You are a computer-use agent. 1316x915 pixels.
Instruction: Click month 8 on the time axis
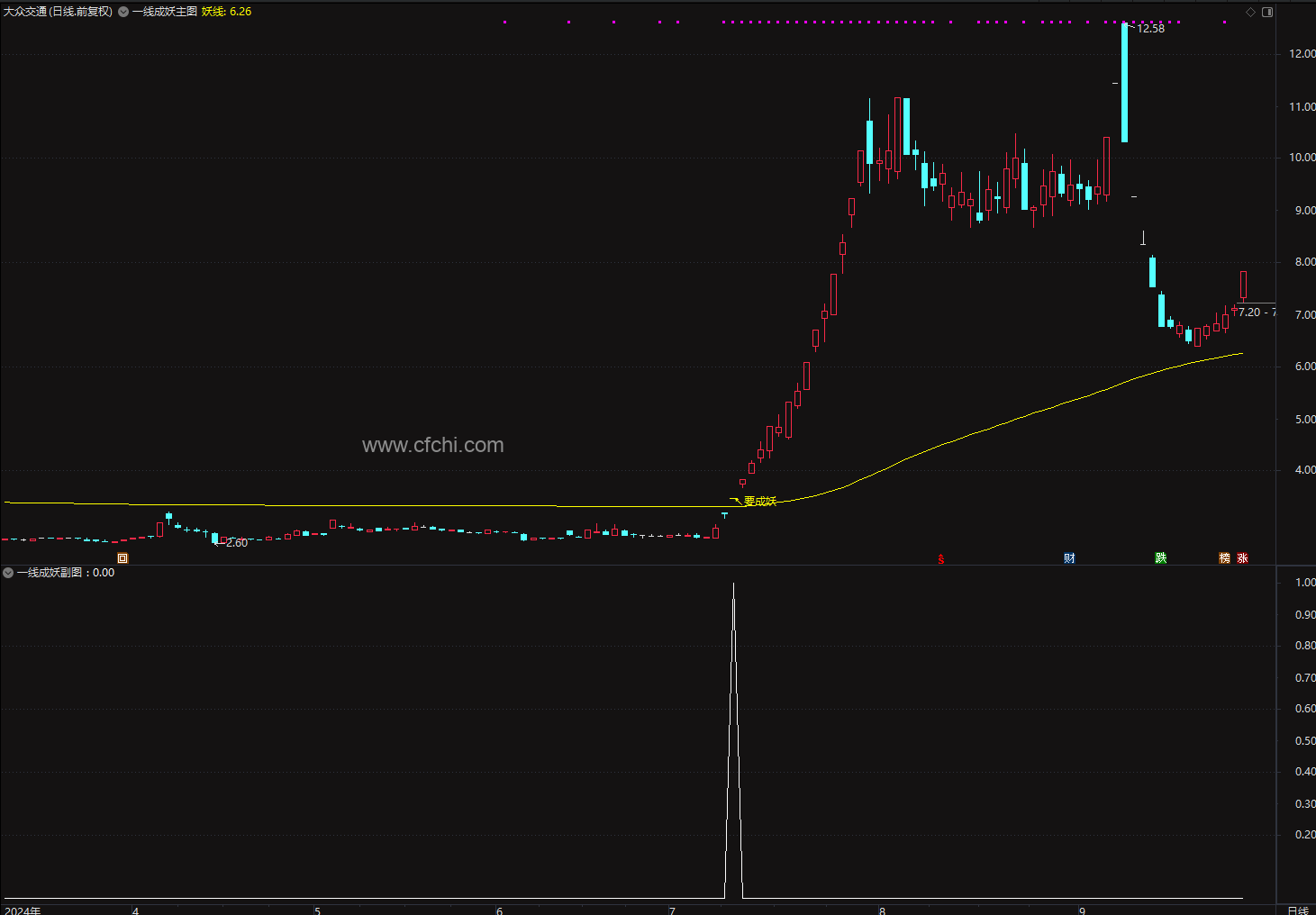[882, 910]
